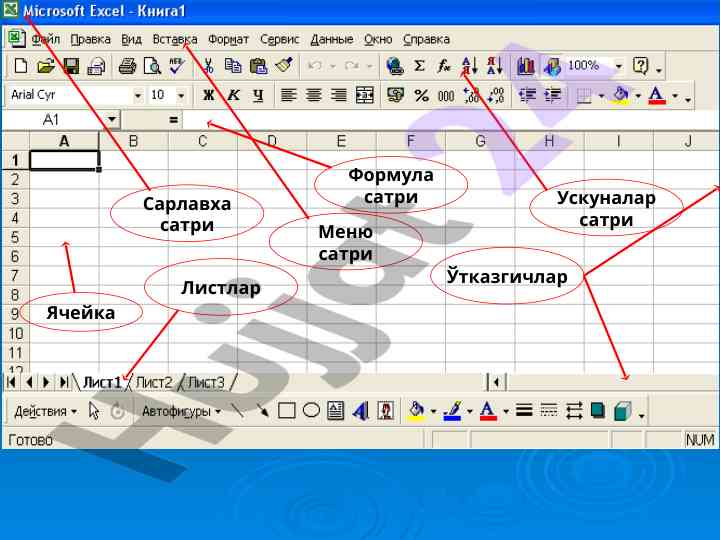The width and height of the screenshot is (720, 540).
Task: Cut selection with scissors icon
Action: coord(208,66)
